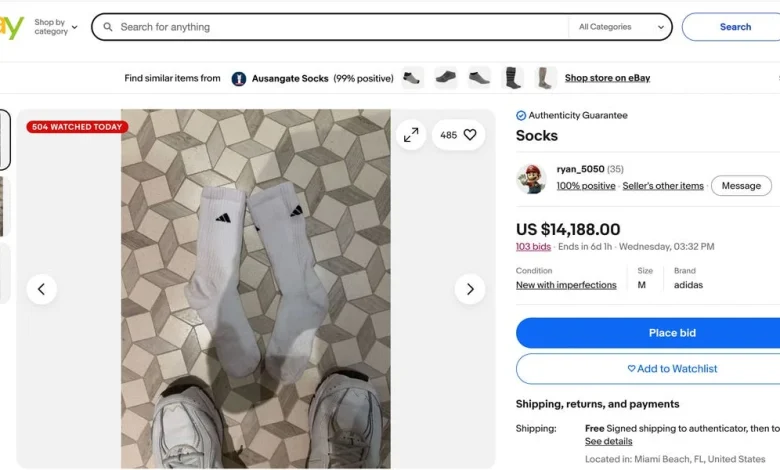Open 100% positive feedback link

(585, 186)
